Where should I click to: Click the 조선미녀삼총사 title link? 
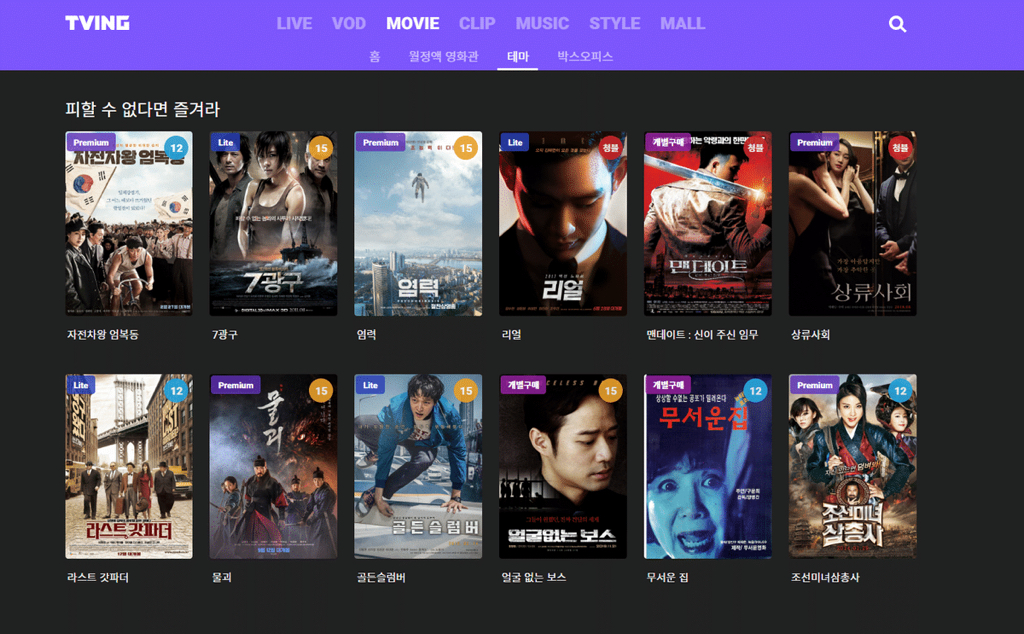[x=825, y=577]
